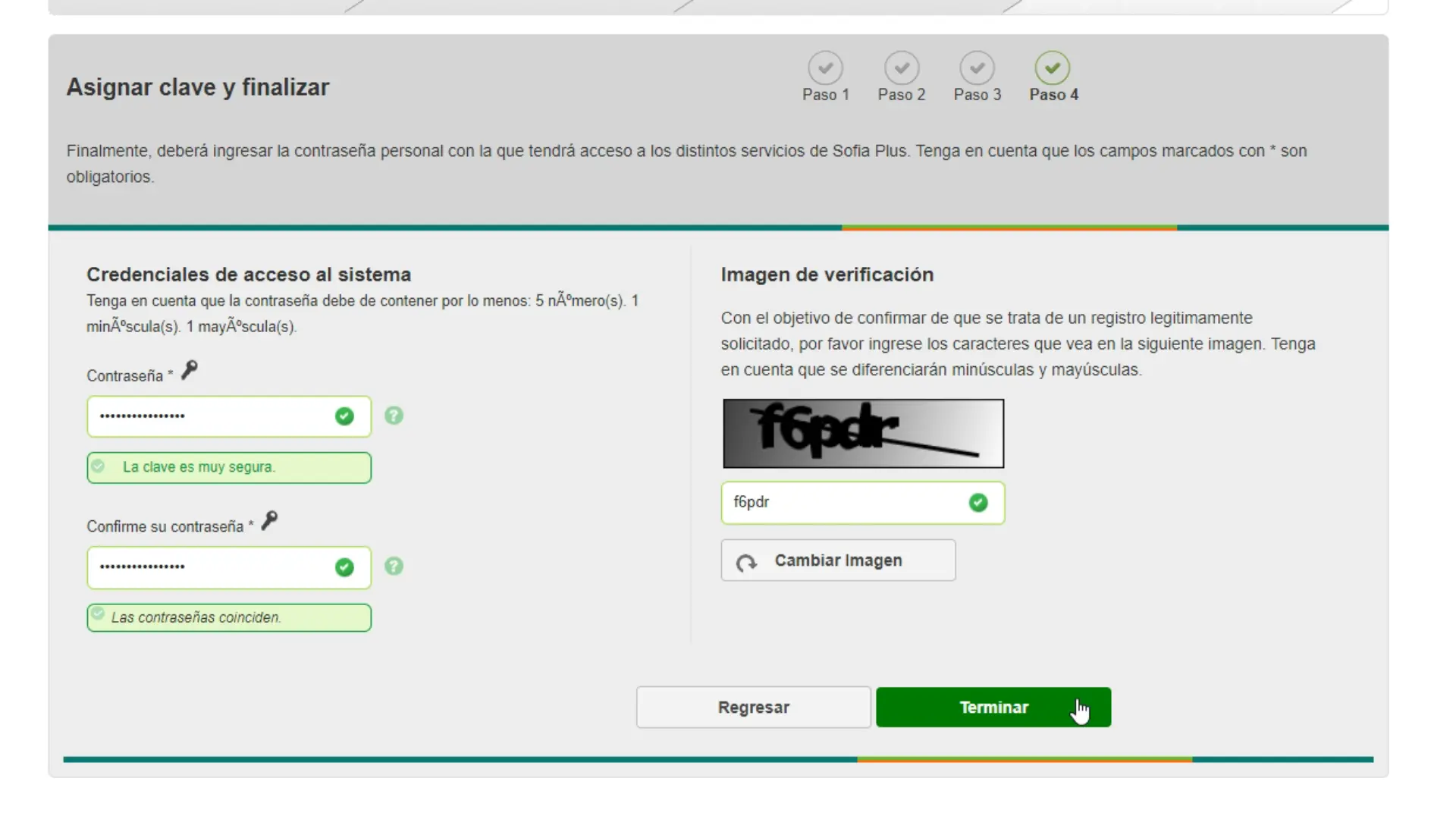Click the Las contraseñas coinciden message
Image resolution: width=1456 pixels, height=819 pixels.
[x=228, y=617]
